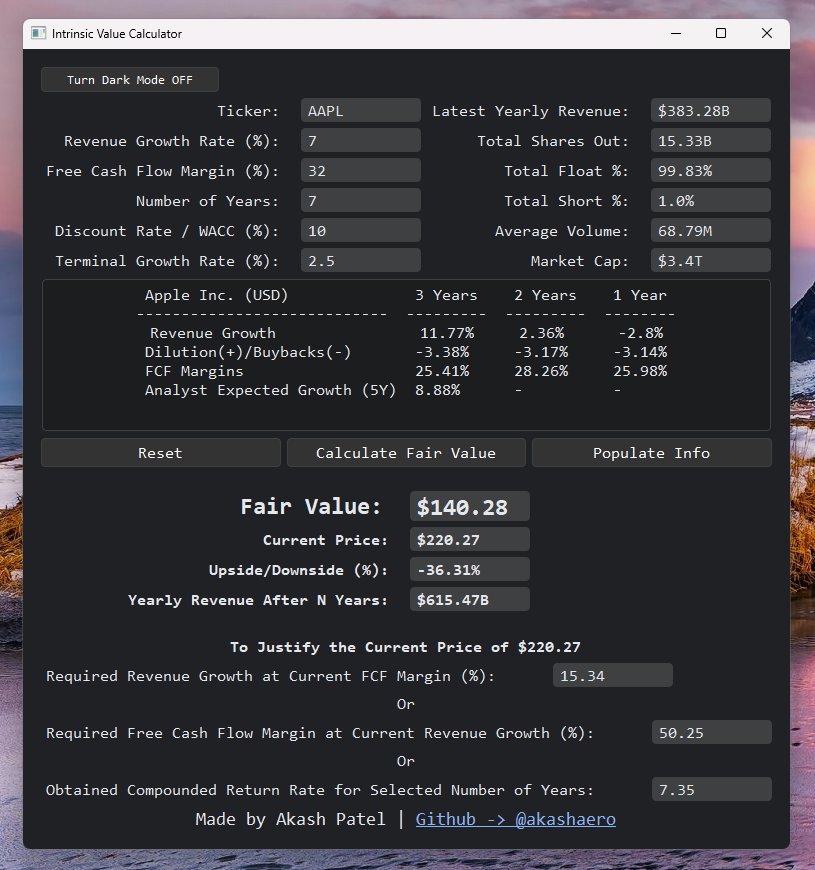This screenshot has width=815, height=870.
Task: Click 1 Year Revenue Growth value -2.8%
Action: pos(641,333)
